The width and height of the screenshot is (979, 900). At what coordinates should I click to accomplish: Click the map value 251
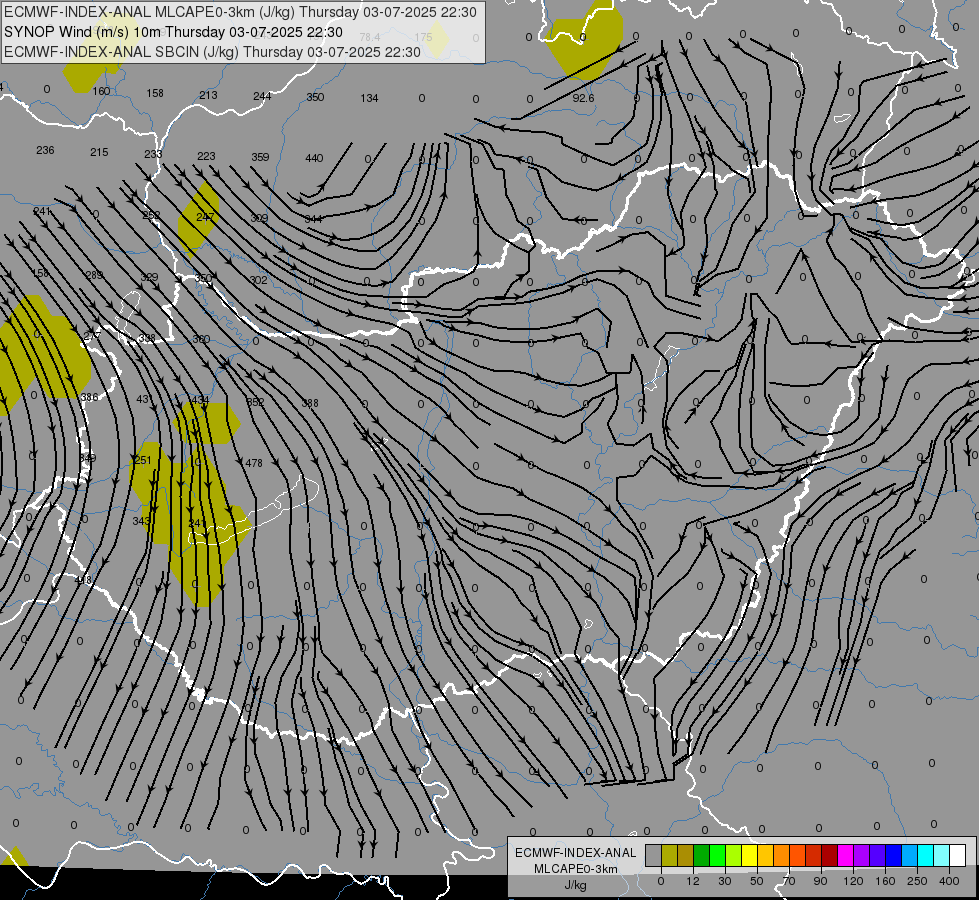[x=143, y=460]
